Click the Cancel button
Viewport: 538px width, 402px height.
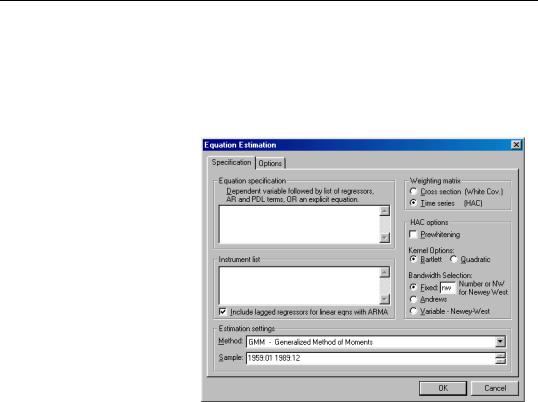pyautogui.click(x=495, y=388)
